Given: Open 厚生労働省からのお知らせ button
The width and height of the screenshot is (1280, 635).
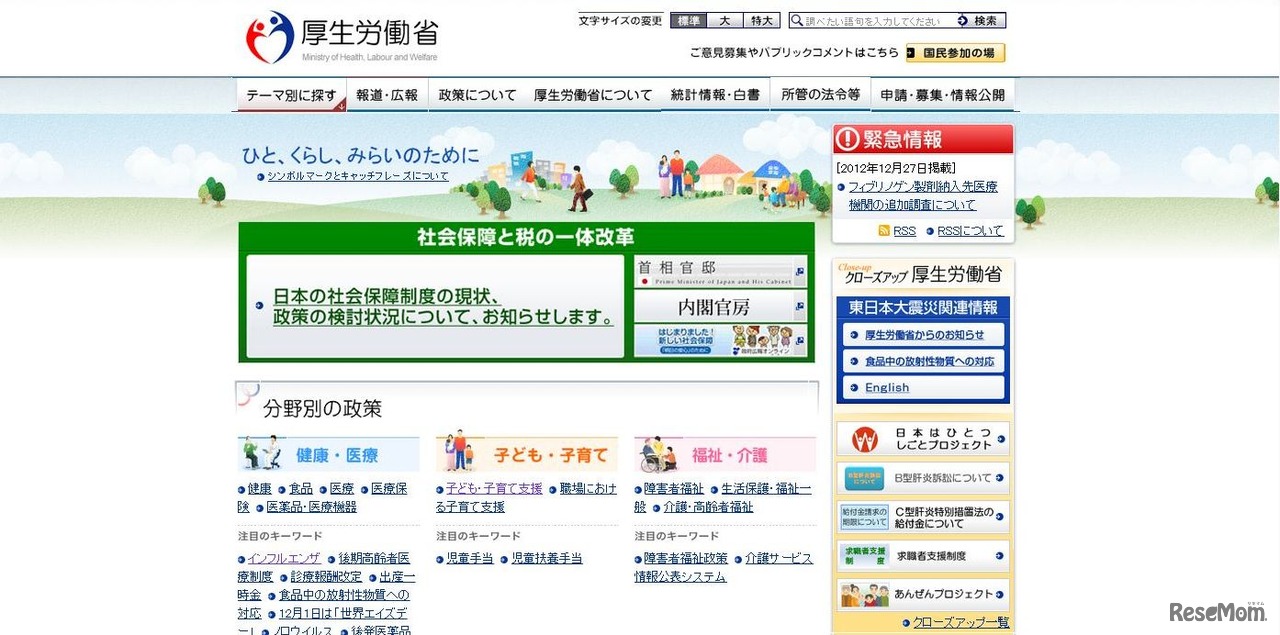Looking at the screenshot, I should coord(923,335).
